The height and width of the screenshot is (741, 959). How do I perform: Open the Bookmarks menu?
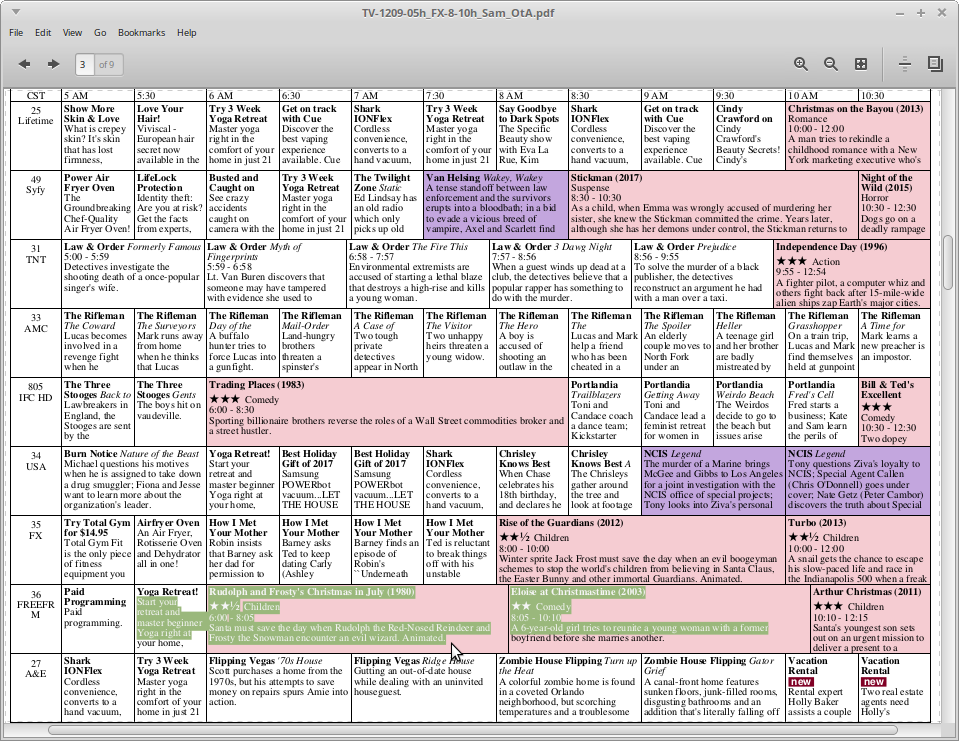coord(141,32)
